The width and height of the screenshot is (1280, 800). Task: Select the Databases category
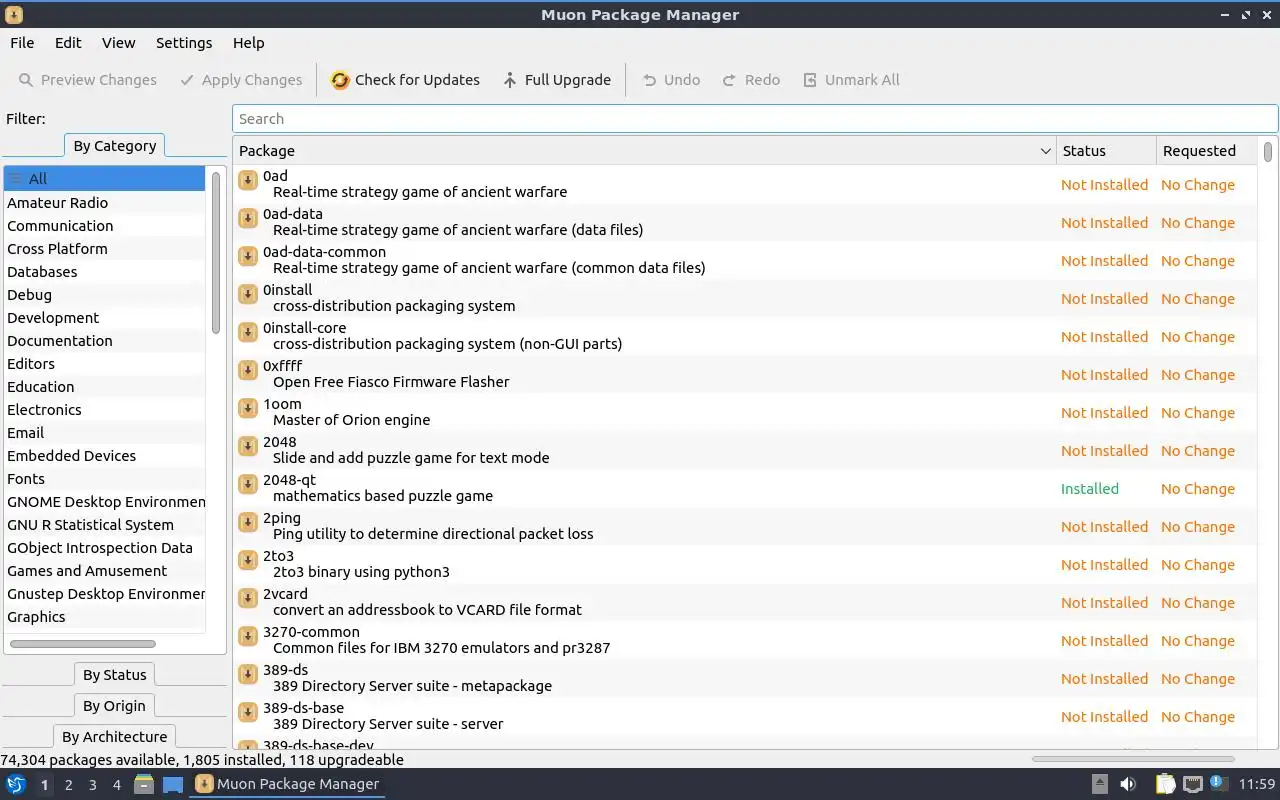[104, 272]
